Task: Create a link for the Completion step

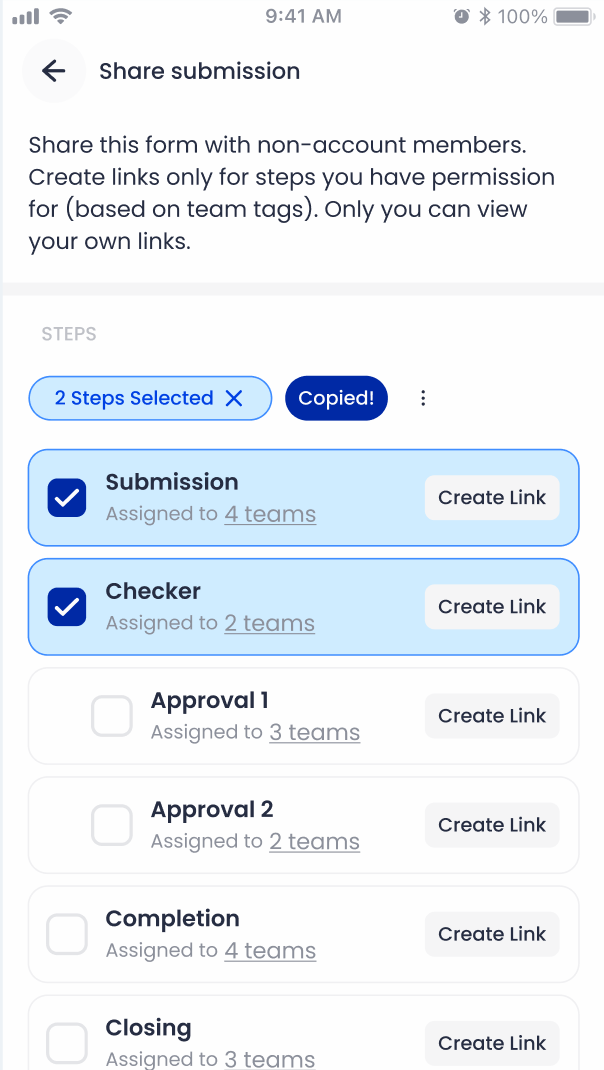Action: coord(492,934)
